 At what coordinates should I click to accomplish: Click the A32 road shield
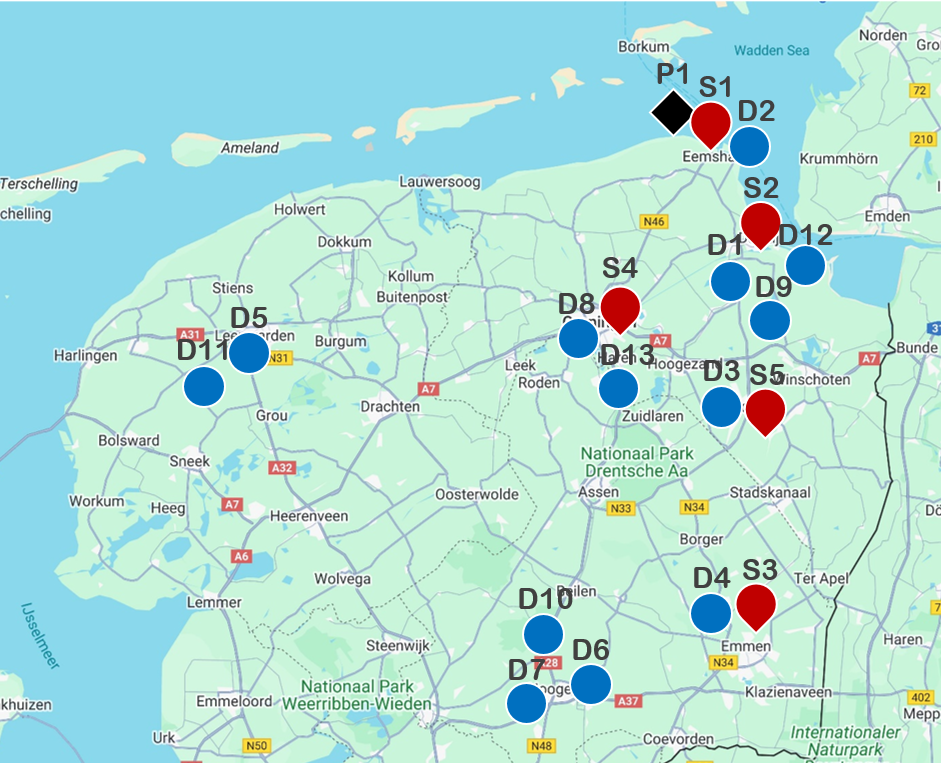click(x=282, y=468)
